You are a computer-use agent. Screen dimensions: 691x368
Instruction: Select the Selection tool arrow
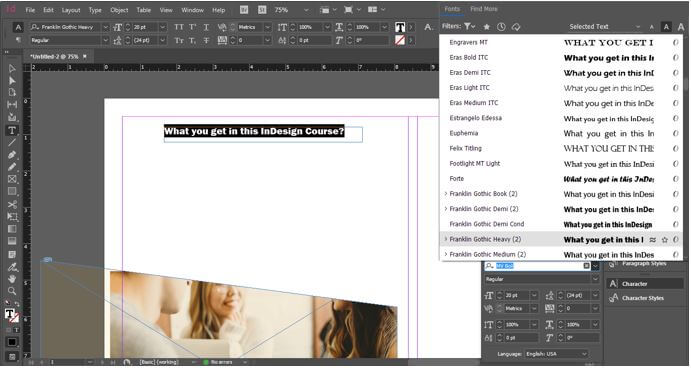[x=12, y=69]
